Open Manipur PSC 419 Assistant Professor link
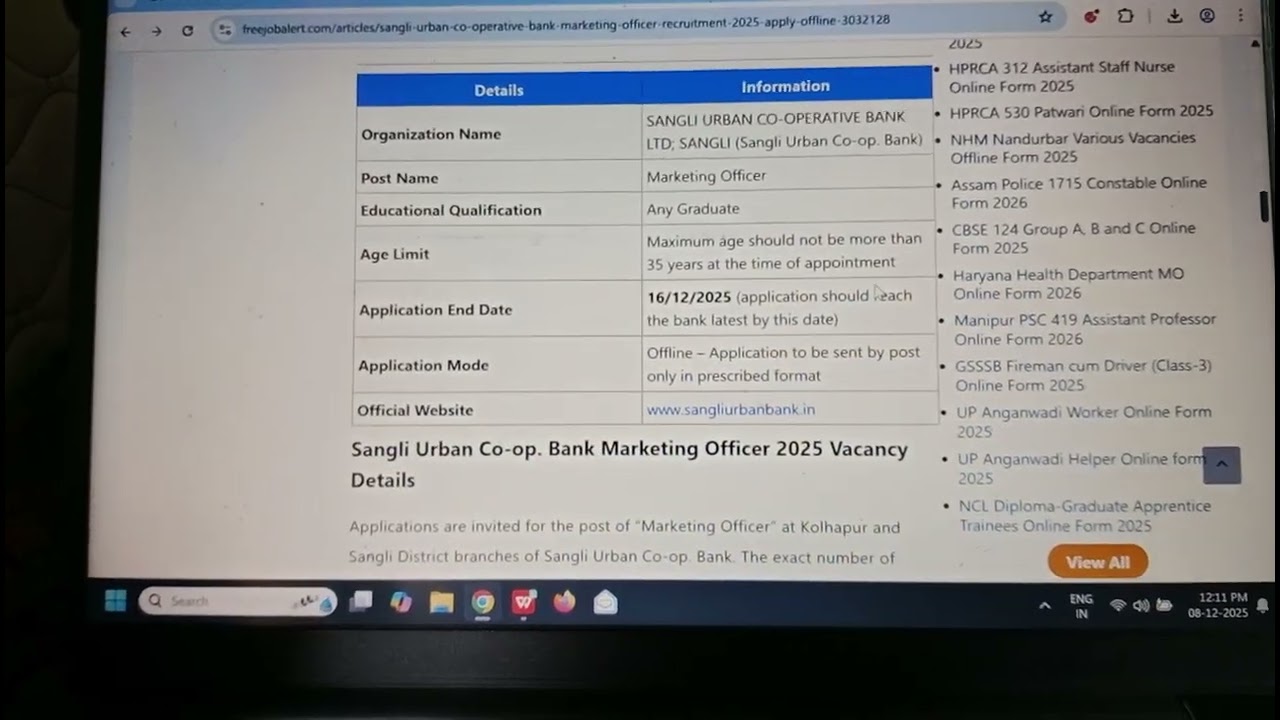The width and height of the screenshot is (1280, 720). [1084, 329]
